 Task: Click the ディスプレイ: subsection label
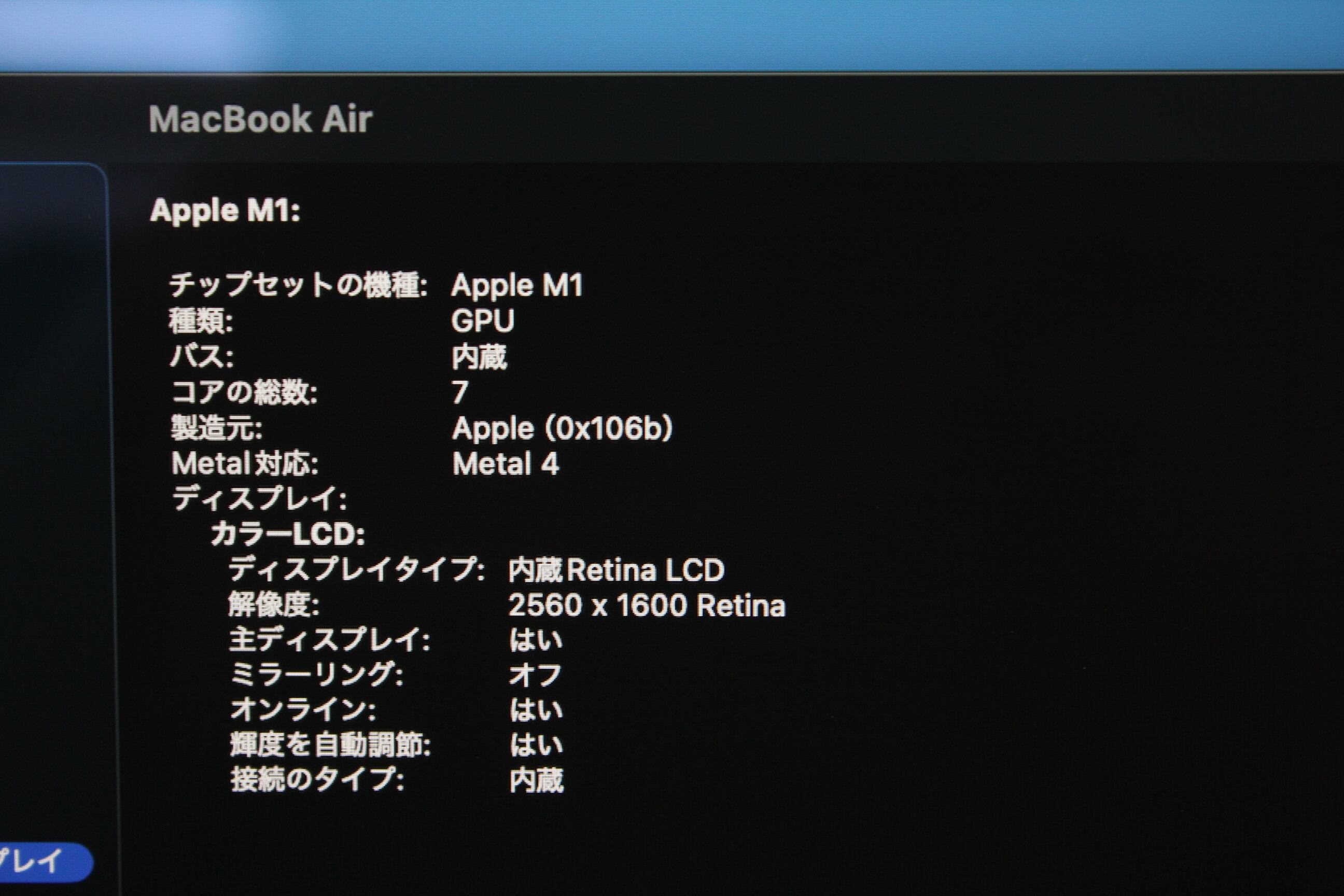coord(259,499)
